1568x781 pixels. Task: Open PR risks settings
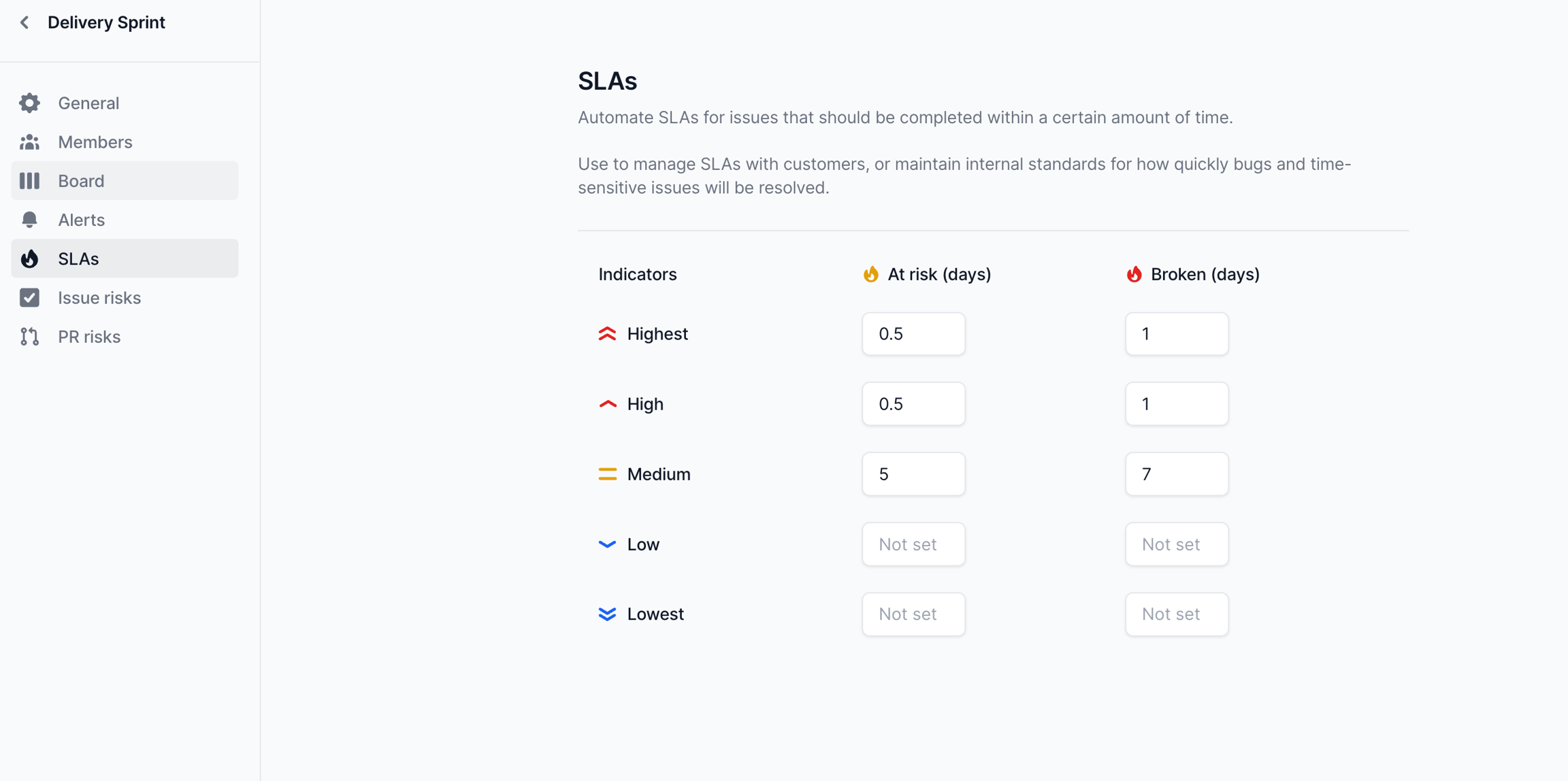(x=89, y=337)
